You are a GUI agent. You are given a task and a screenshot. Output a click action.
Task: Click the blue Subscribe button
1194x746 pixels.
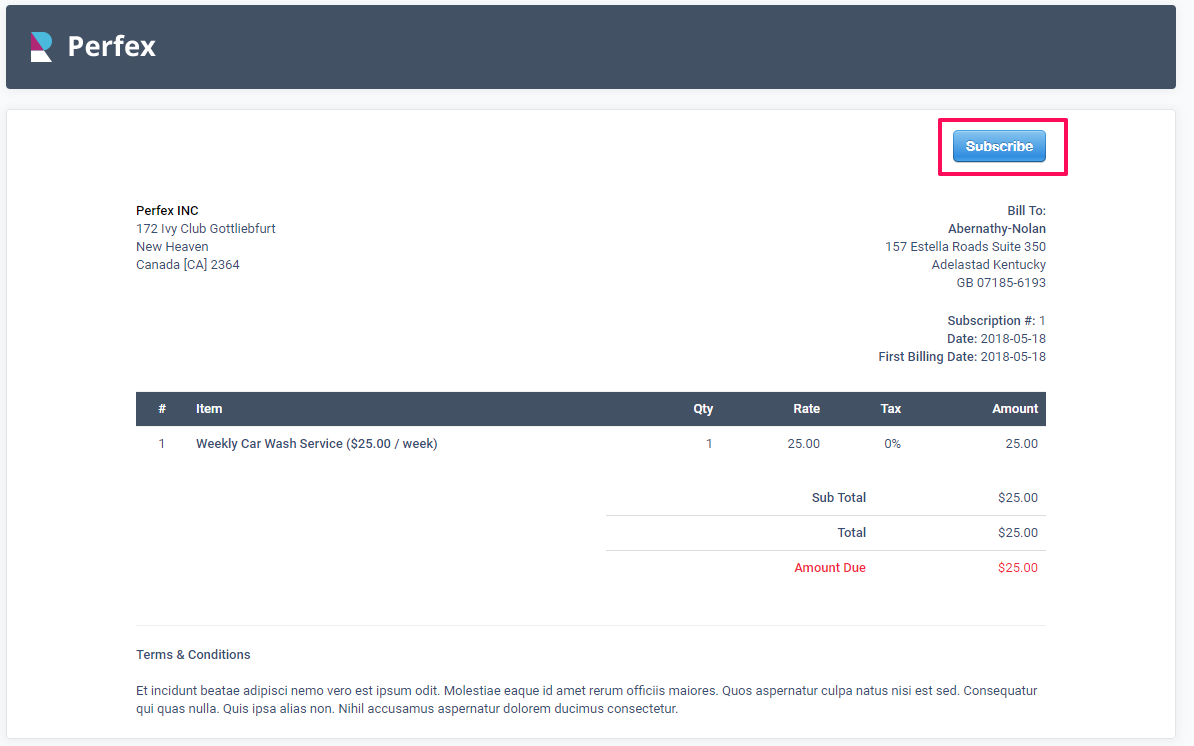(999, 146)
